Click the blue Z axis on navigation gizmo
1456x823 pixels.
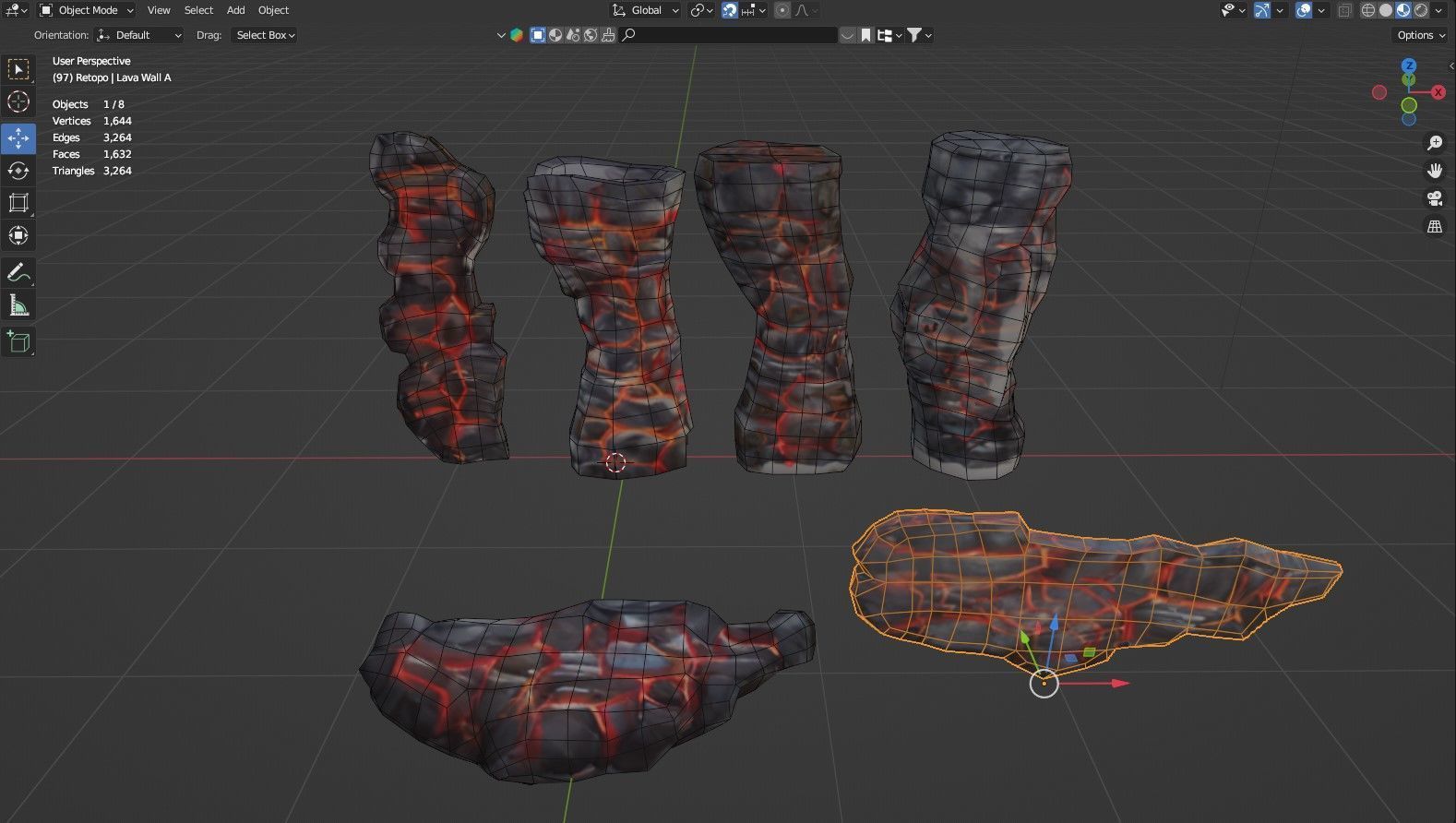tap(1409, 66)
